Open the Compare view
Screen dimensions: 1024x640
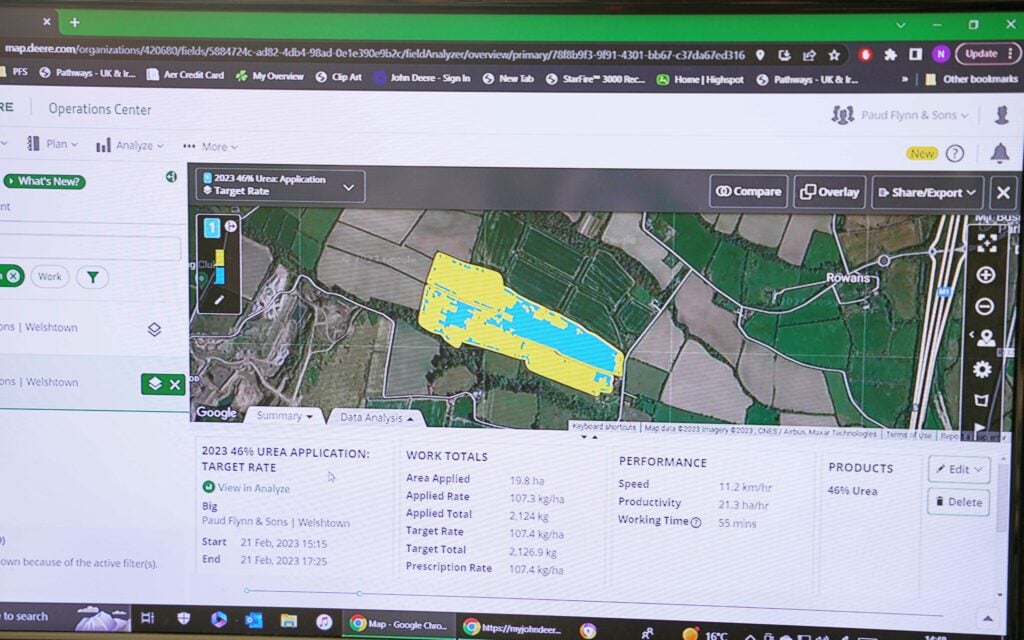[x=748, y=192]
